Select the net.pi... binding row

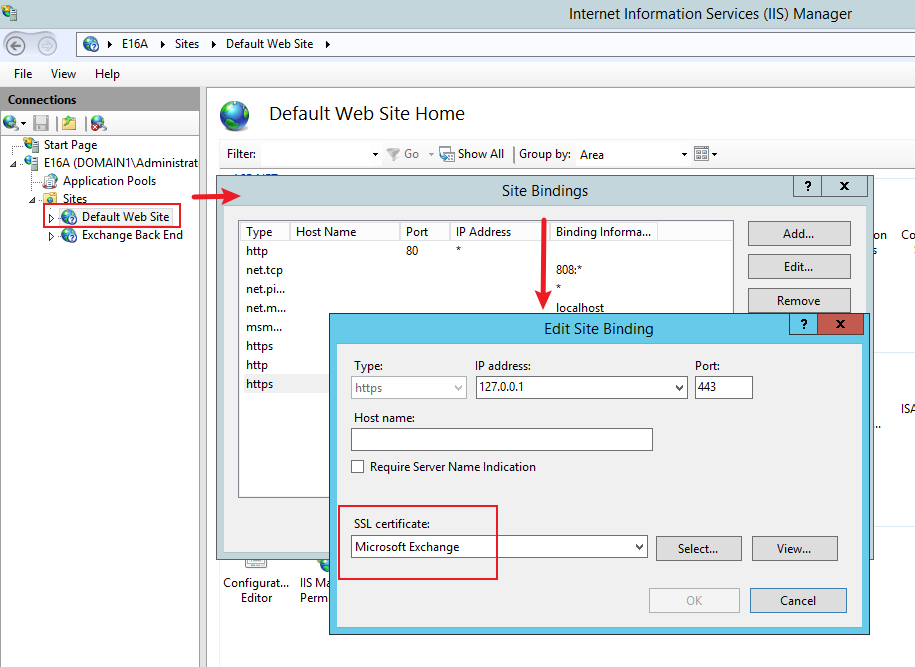tap(486, 289)
